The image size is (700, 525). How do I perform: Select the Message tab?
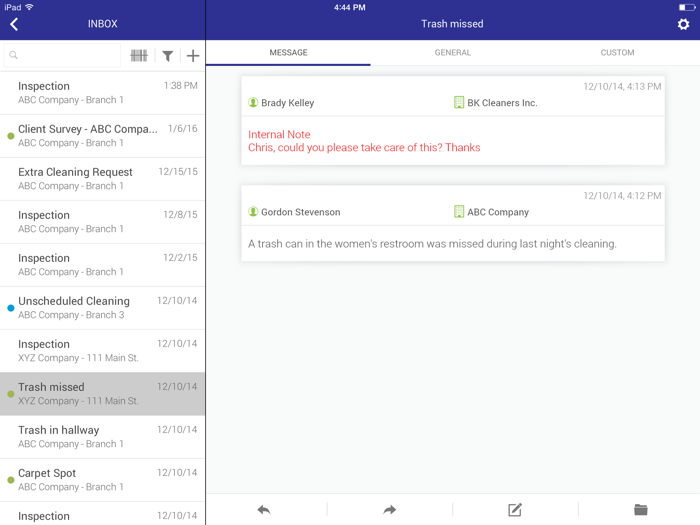(x=288, y=53)
